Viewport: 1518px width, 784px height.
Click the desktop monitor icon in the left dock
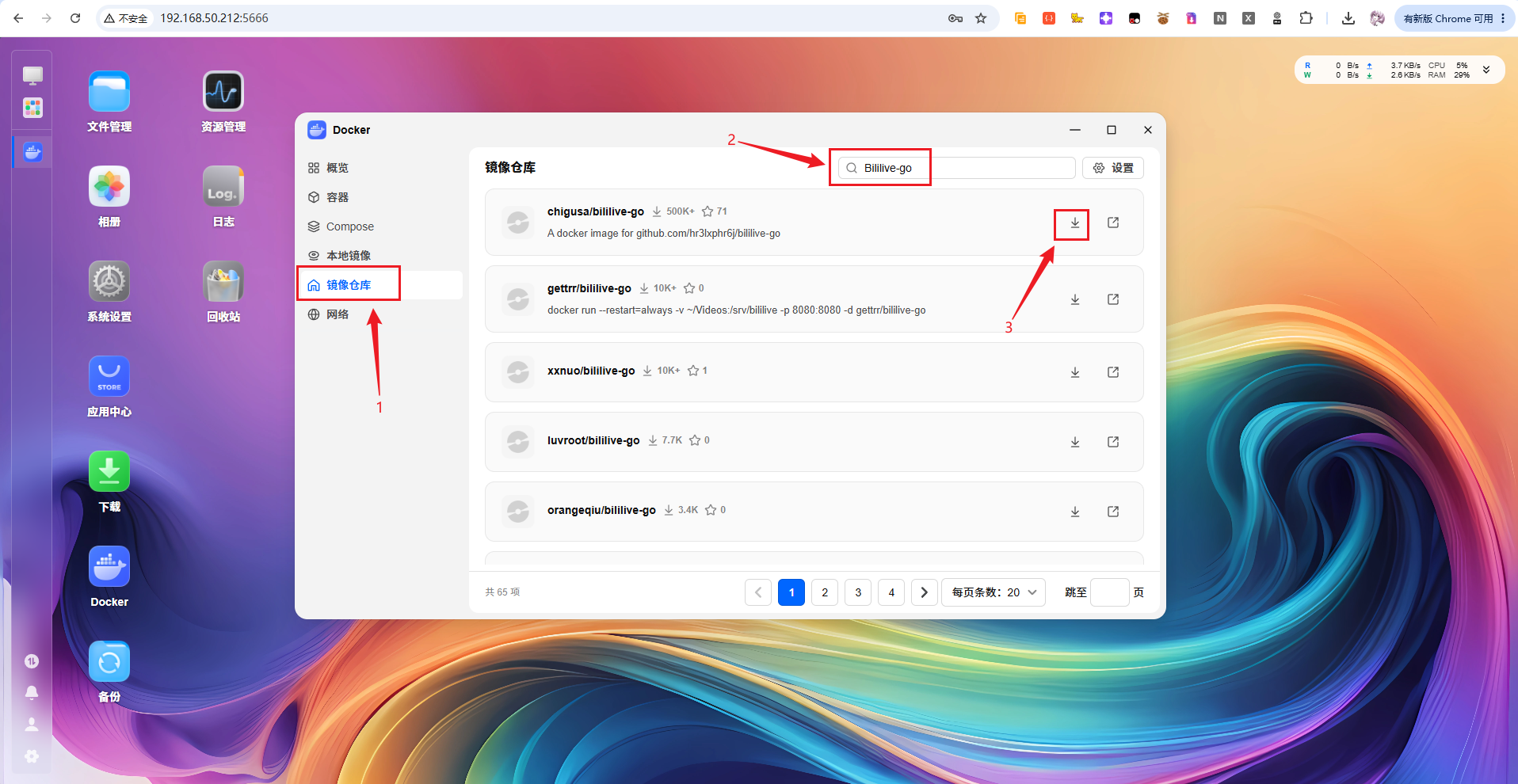pyautogui.click(x=32, y=75)
